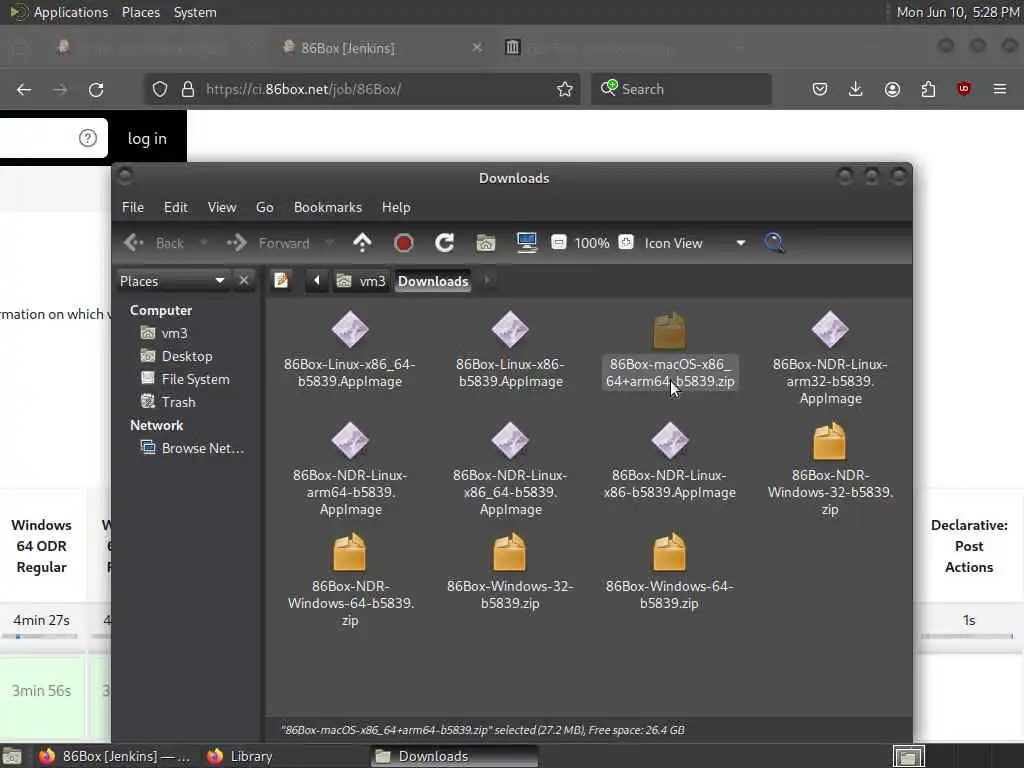Image resolution: width=1024 pixels, height=768 pixels.
Task: Open Browse Network in sidebar
Action: 193,448
